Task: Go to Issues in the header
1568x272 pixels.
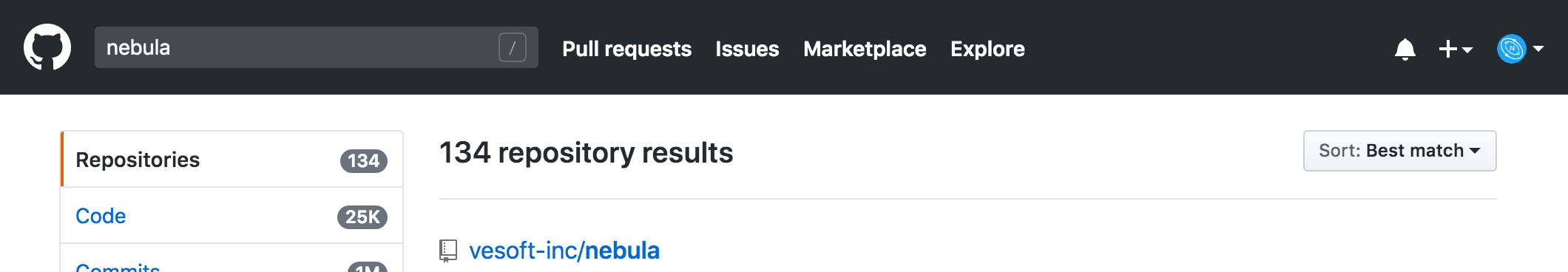Action: tap(747, 49)
